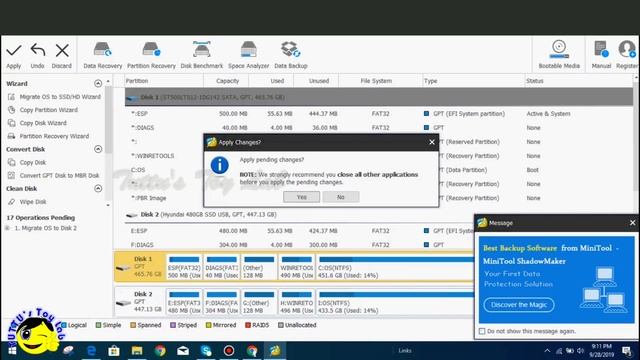Show hidden system tray icons
640x360 pixels.
click(x=547, y=351)
